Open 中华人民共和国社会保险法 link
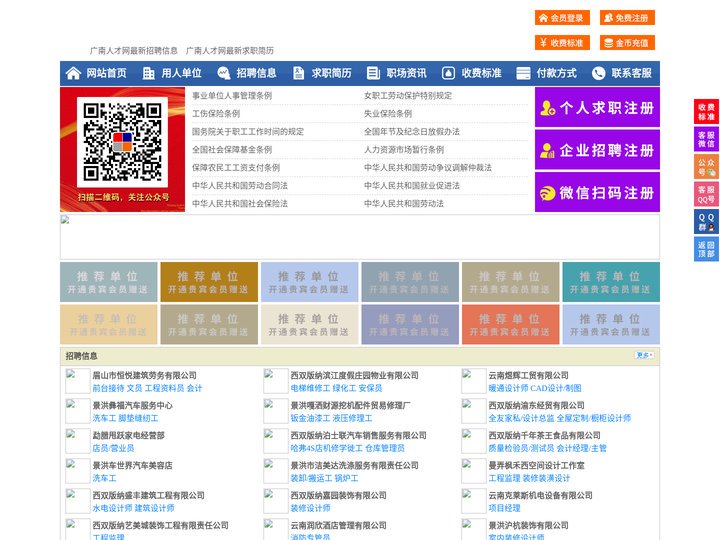Image resolution: width=720 pixels, height=540 pixels. point(240,203)
